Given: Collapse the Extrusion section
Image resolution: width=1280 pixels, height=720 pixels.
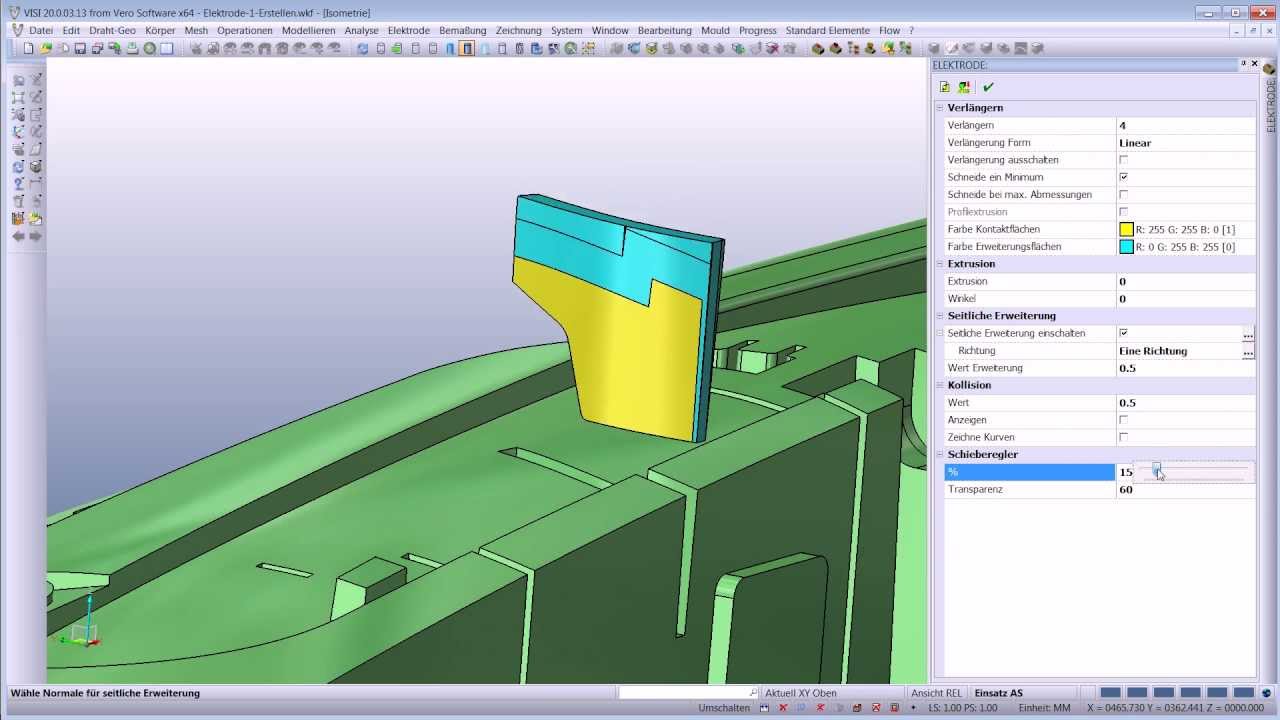Looking at the screenshot, I should click(x=940, y=264).
